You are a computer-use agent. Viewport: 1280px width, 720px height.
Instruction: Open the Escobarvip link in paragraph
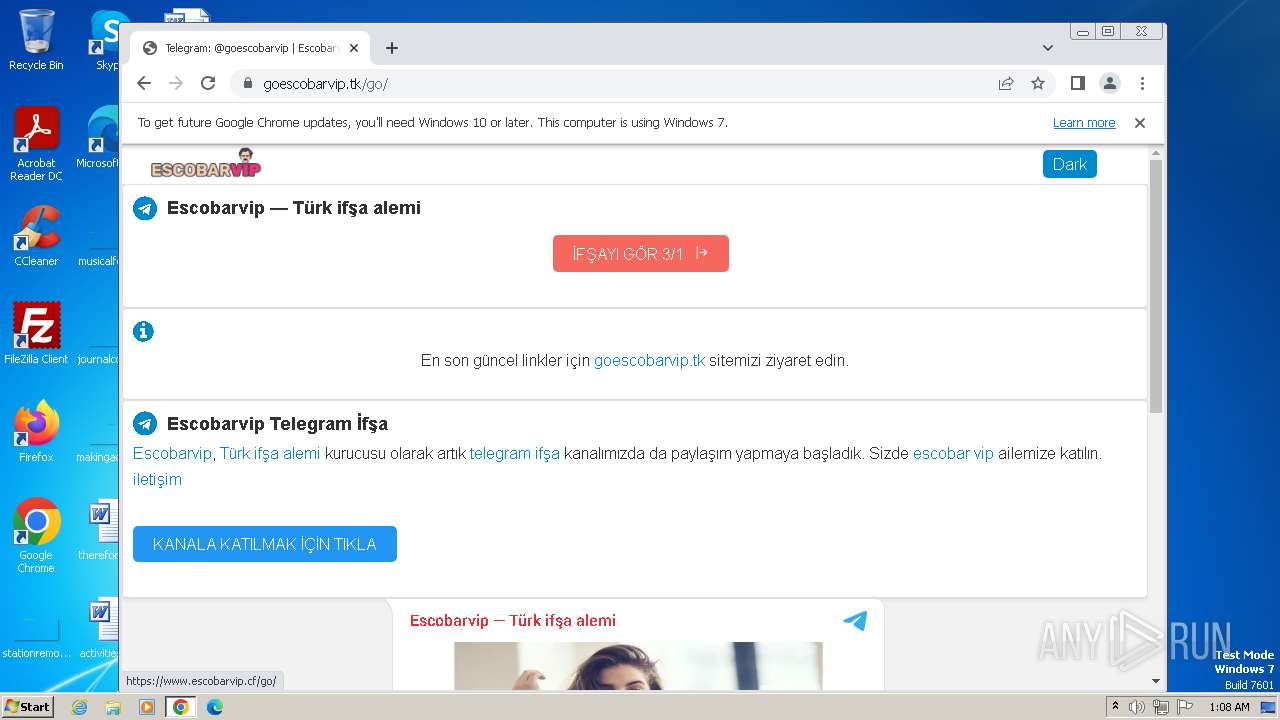172,453
